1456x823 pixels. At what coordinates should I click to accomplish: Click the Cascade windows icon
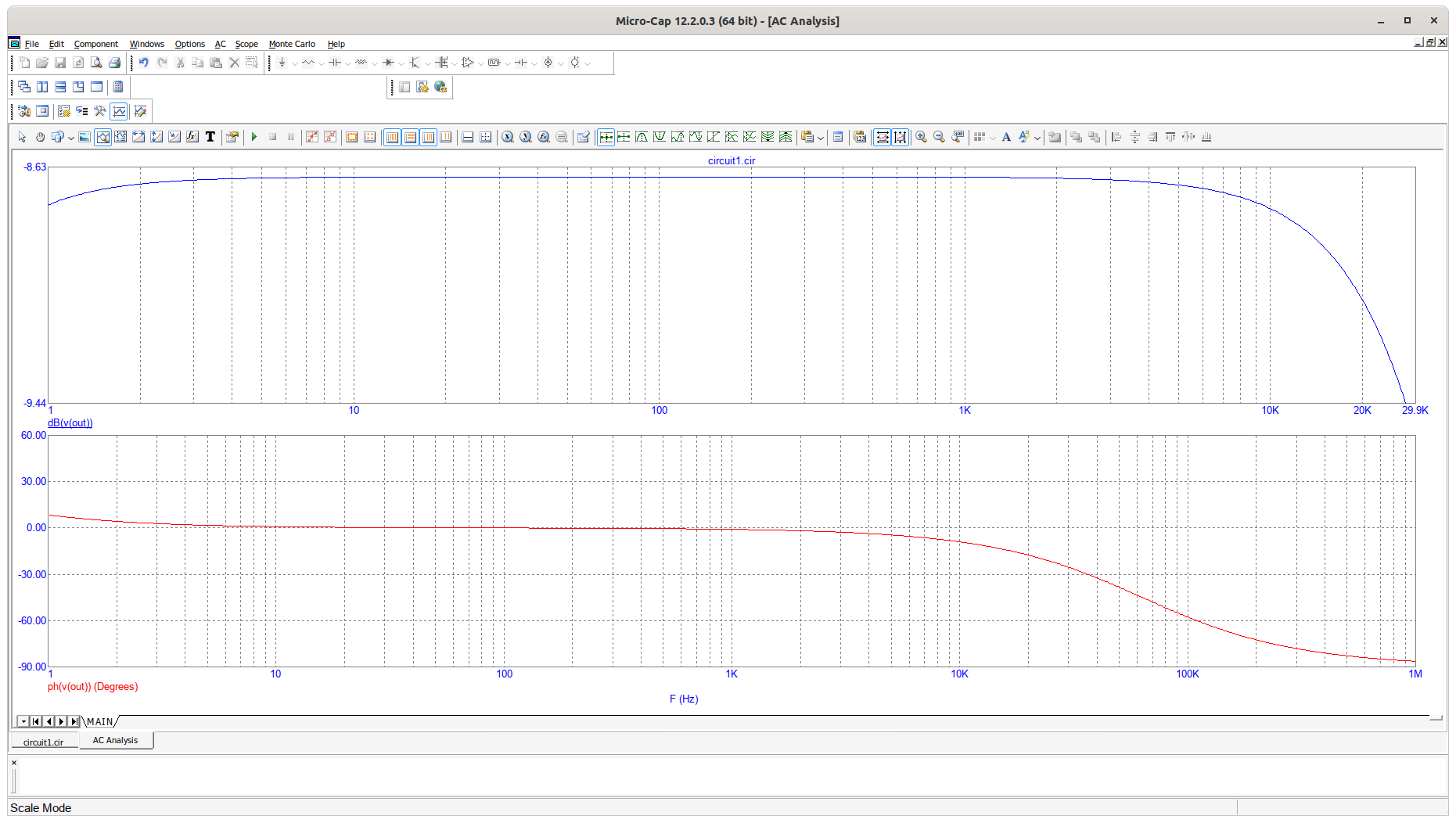[x=24, y=87]
